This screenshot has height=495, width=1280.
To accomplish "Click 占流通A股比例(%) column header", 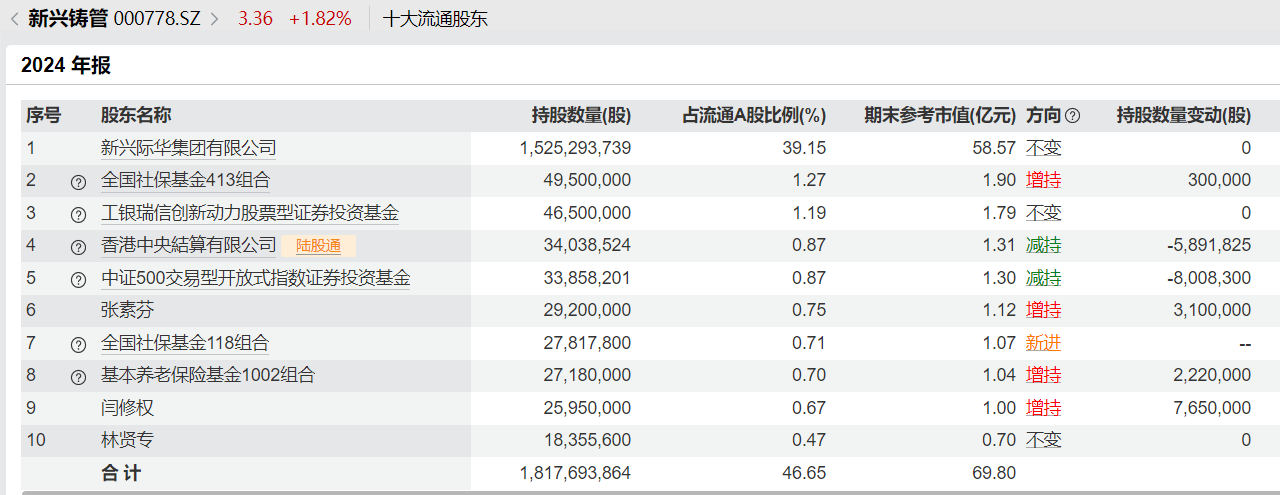I will pos(753,115).
